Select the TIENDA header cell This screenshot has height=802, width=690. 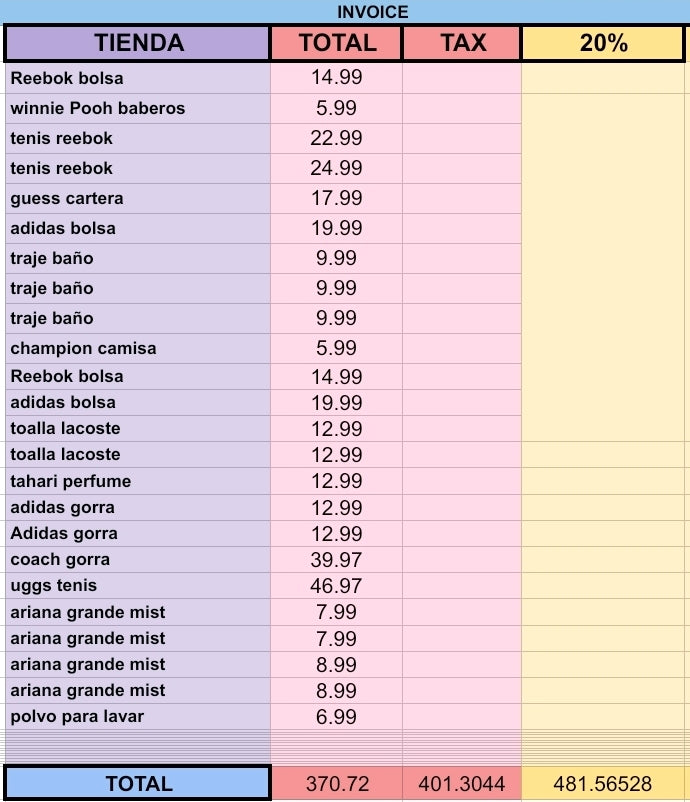138,42
